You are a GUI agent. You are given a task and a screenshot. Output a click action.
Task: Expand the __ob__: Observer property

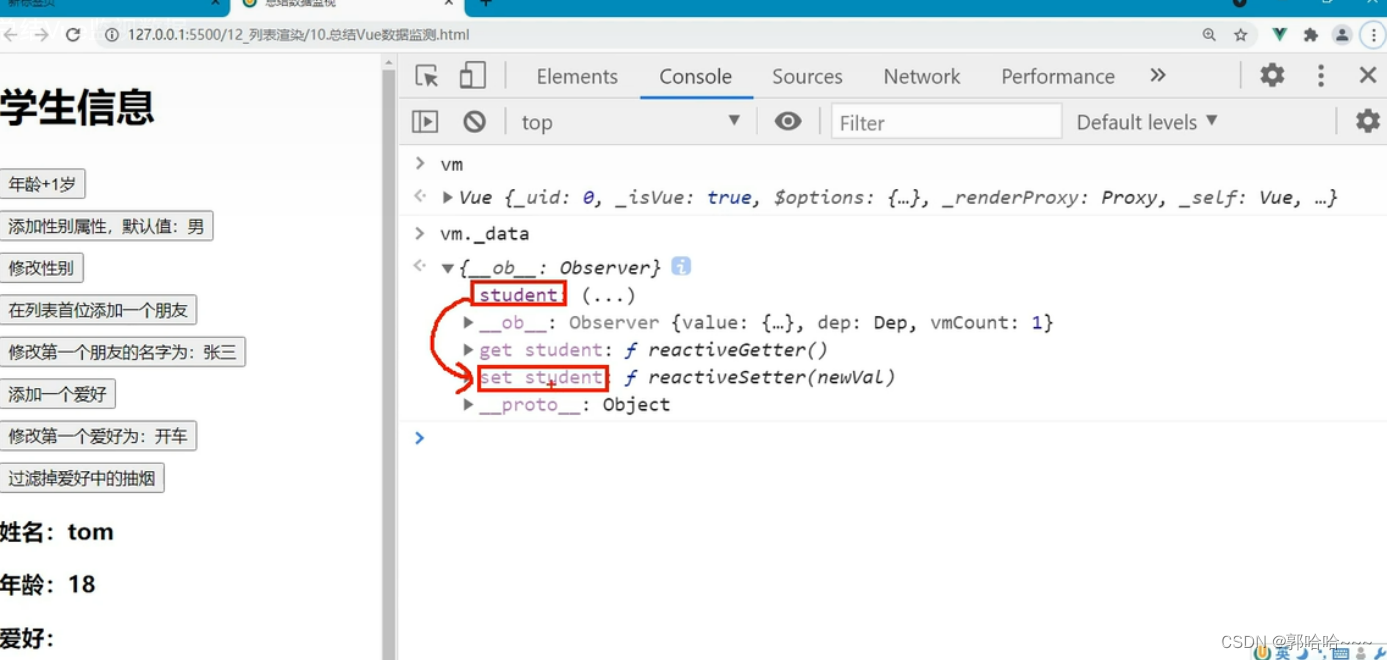468,323
